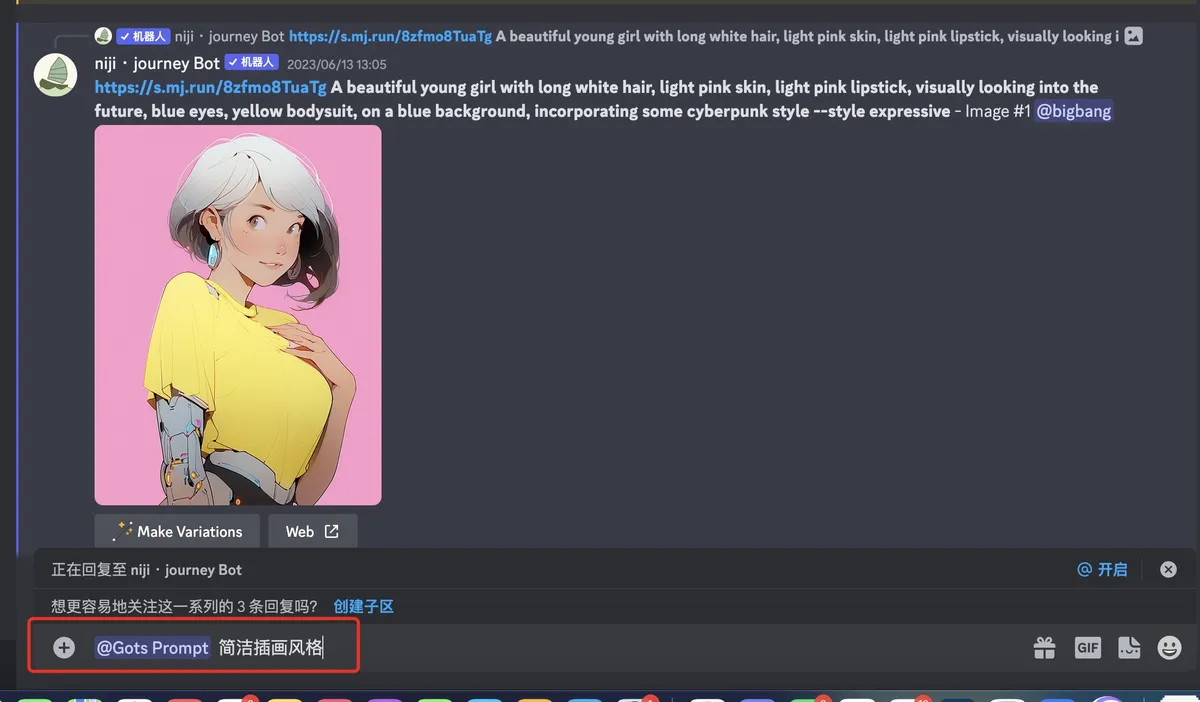Click the niji・journey Bot username in message header

157,63
